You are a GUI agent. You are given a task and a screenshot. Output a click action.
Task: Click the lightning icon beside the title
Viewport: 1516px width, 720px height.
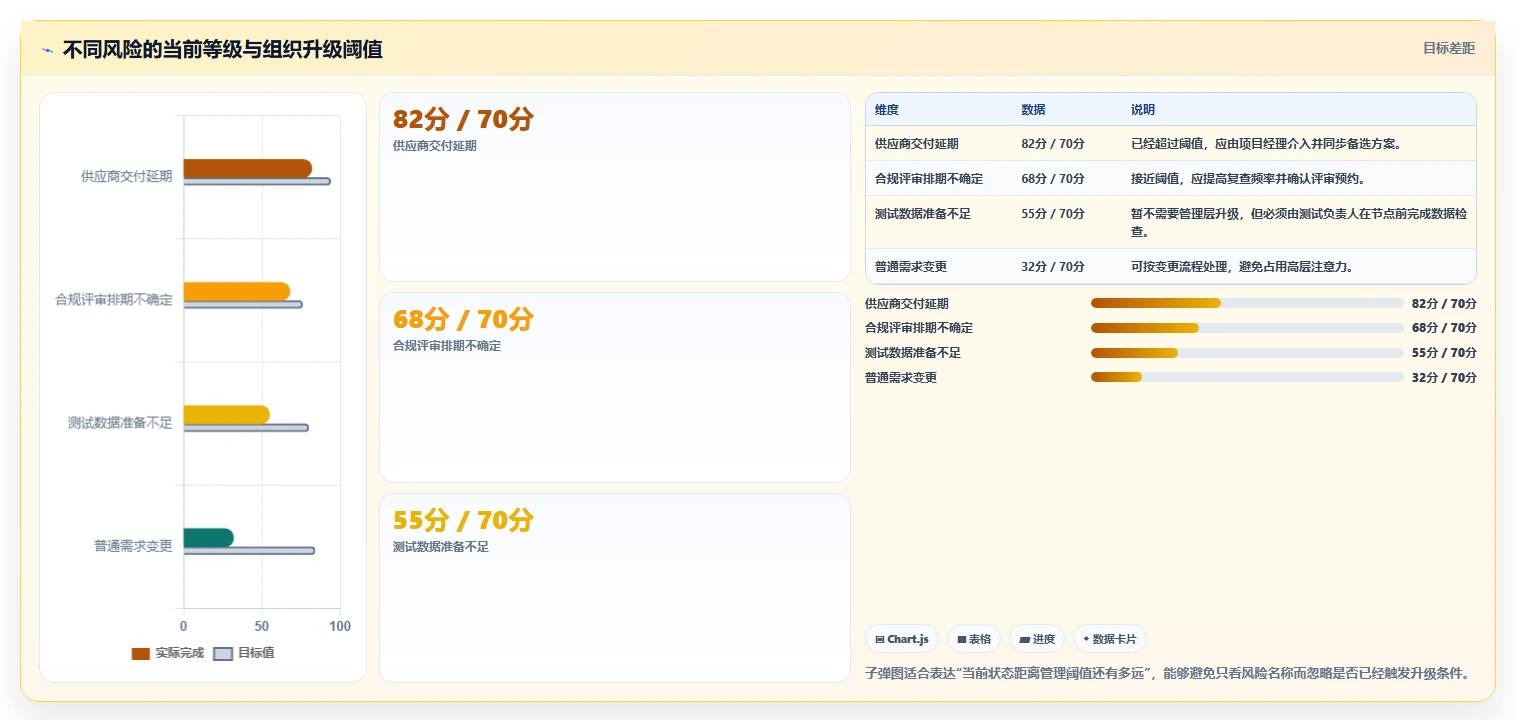click(x=47, y=50)
